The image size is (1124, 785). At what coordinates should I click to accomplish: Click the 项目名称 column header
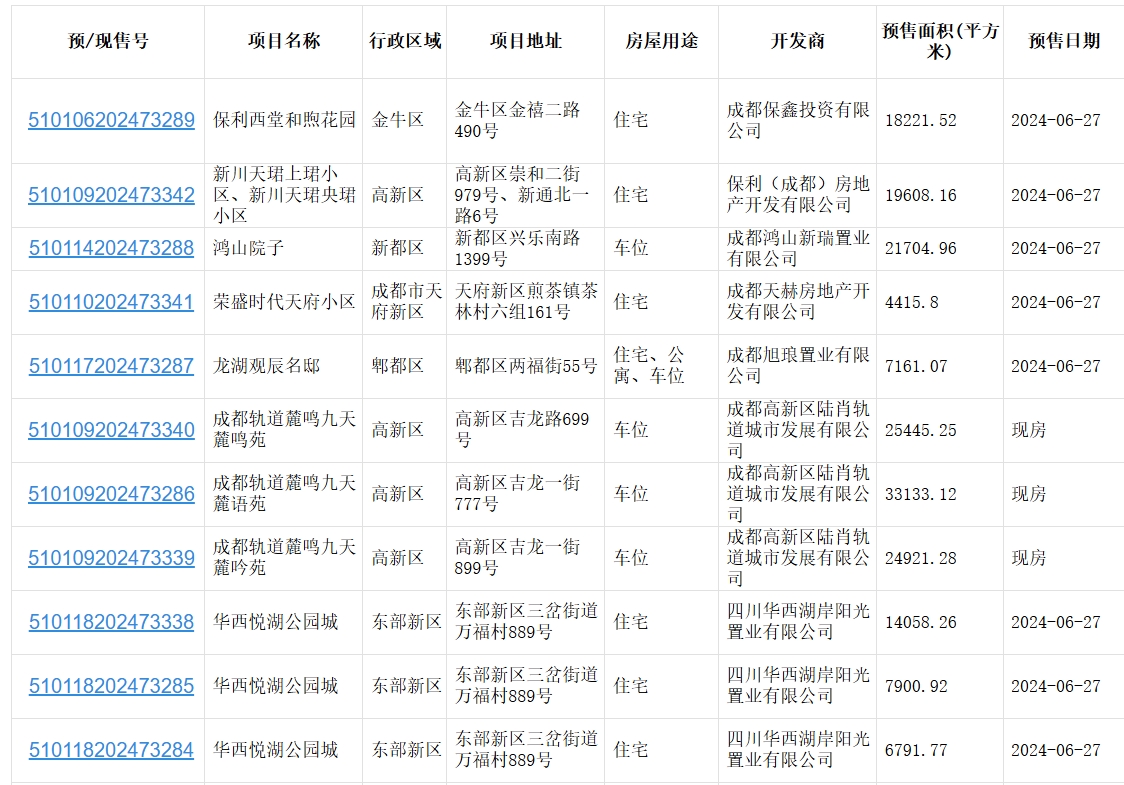coord(284,41)
